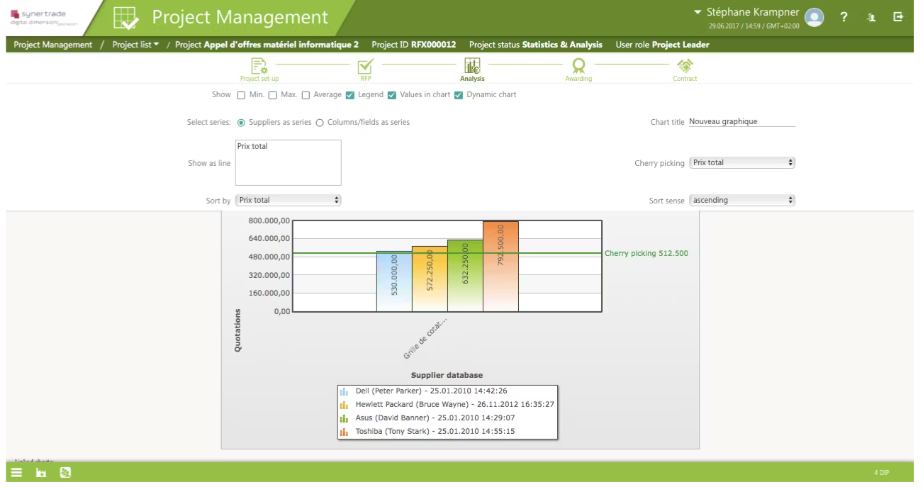Open the Contract handshake icon

point(685,66)
